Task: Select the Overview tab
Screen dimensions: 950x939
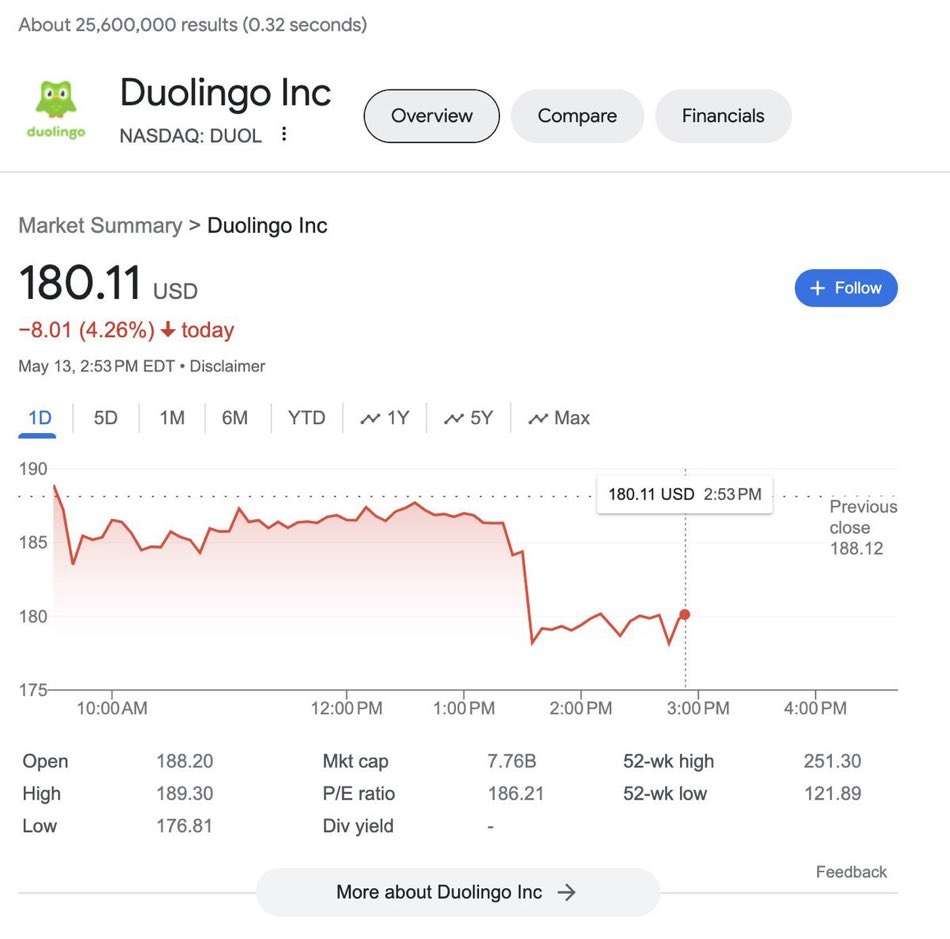Action: (x=431, y=116)
